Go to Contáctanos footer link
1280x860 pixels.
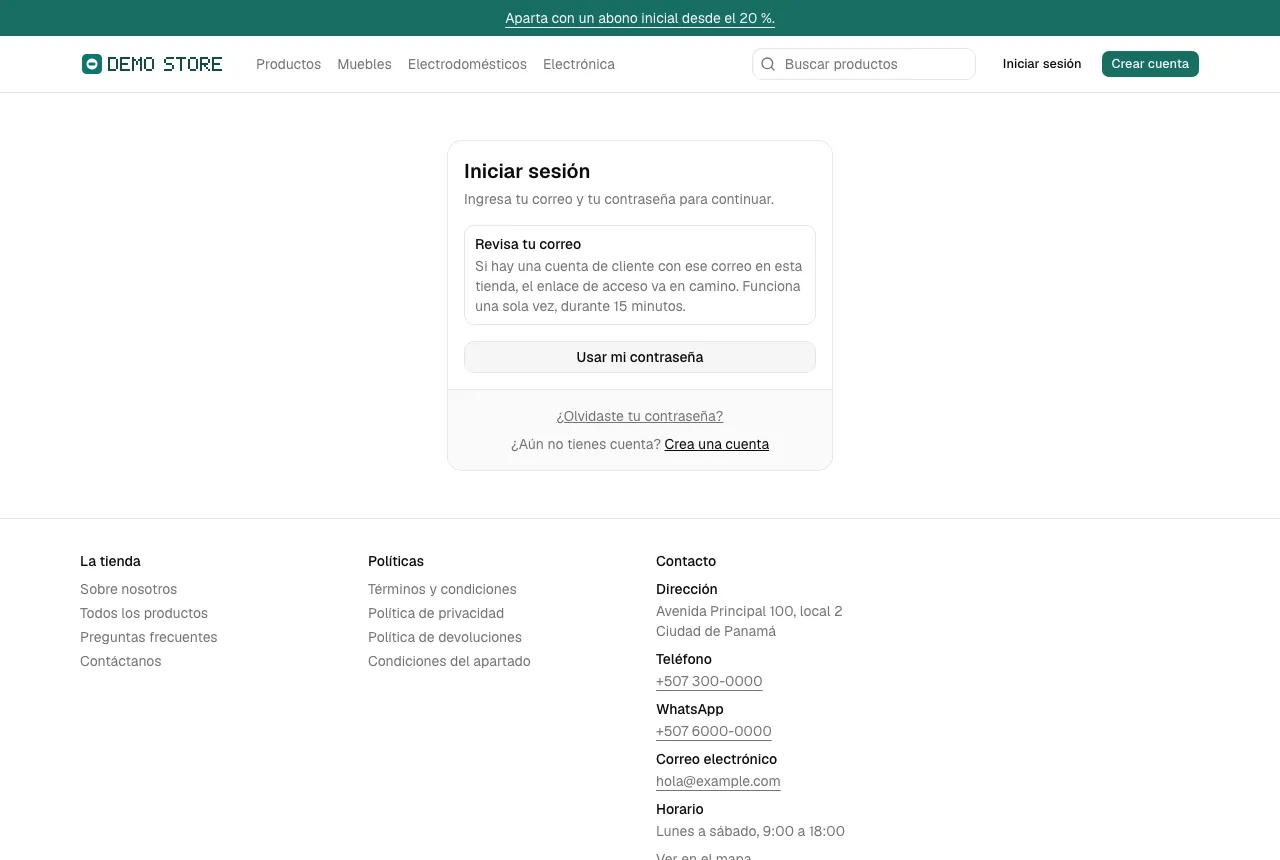coord(120,661)
